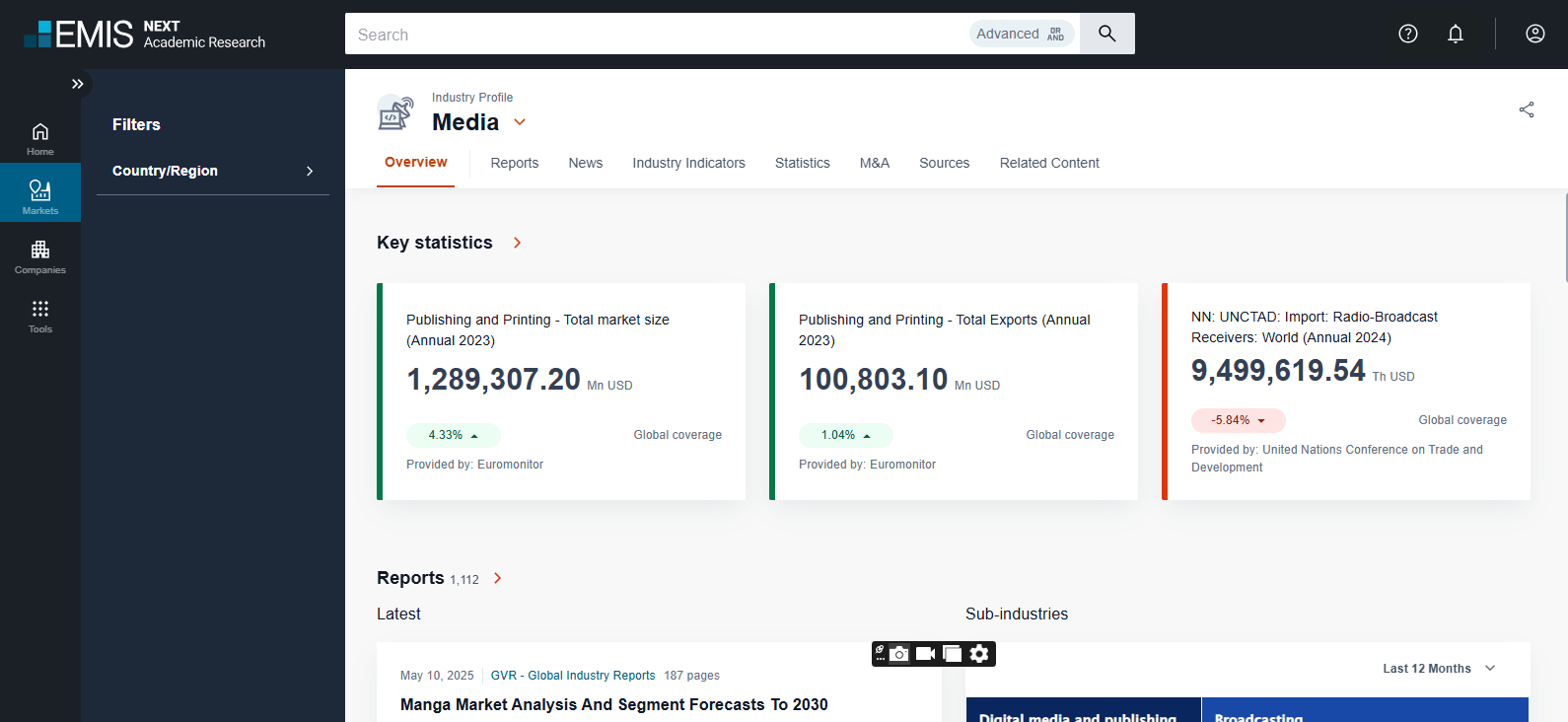
Task: Open notifications bell
Action: tap(1455, 34)
